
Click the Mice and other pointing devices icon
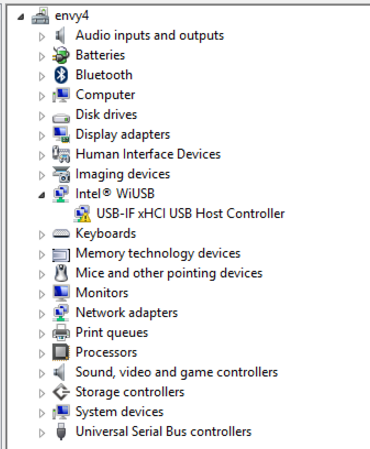point(61,273)
